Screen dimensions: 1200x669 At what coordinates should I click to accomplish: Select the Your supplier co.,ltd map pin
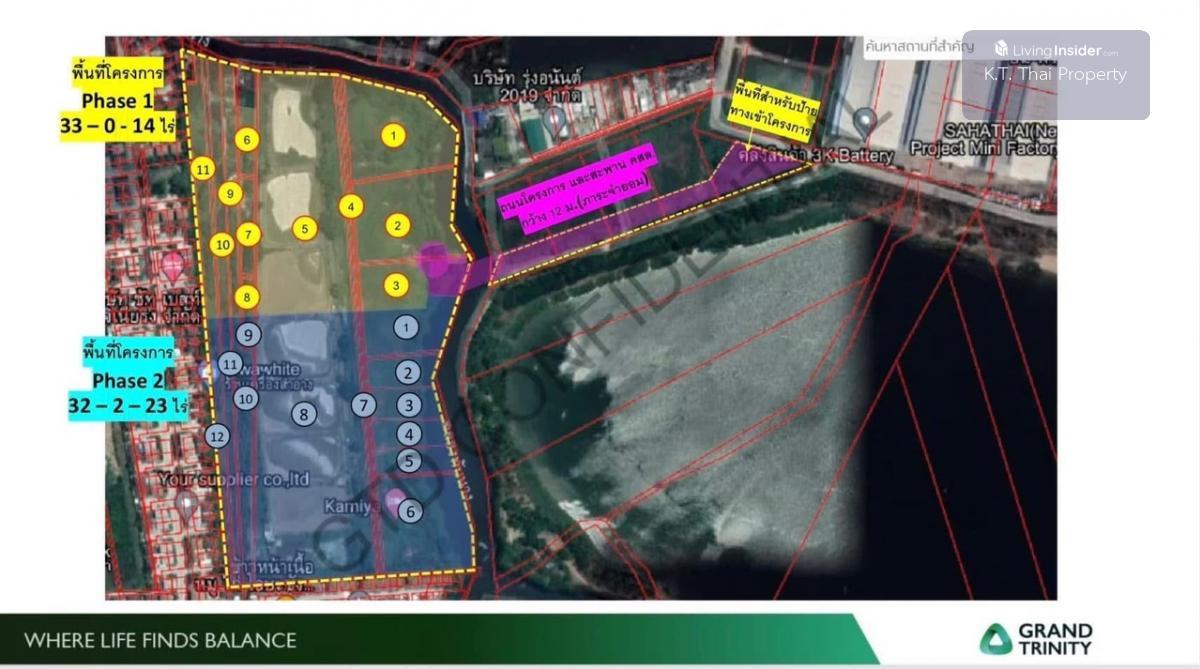click(187, 503)
